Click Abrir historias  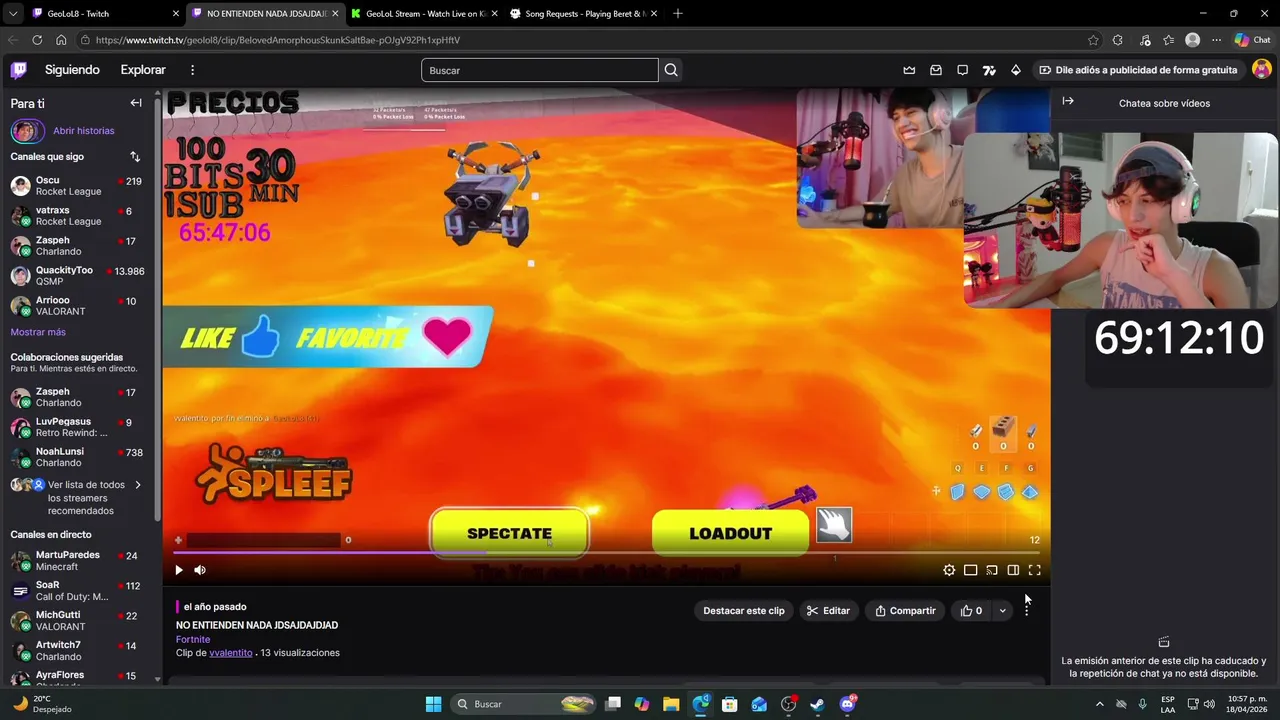pos(84,131)
